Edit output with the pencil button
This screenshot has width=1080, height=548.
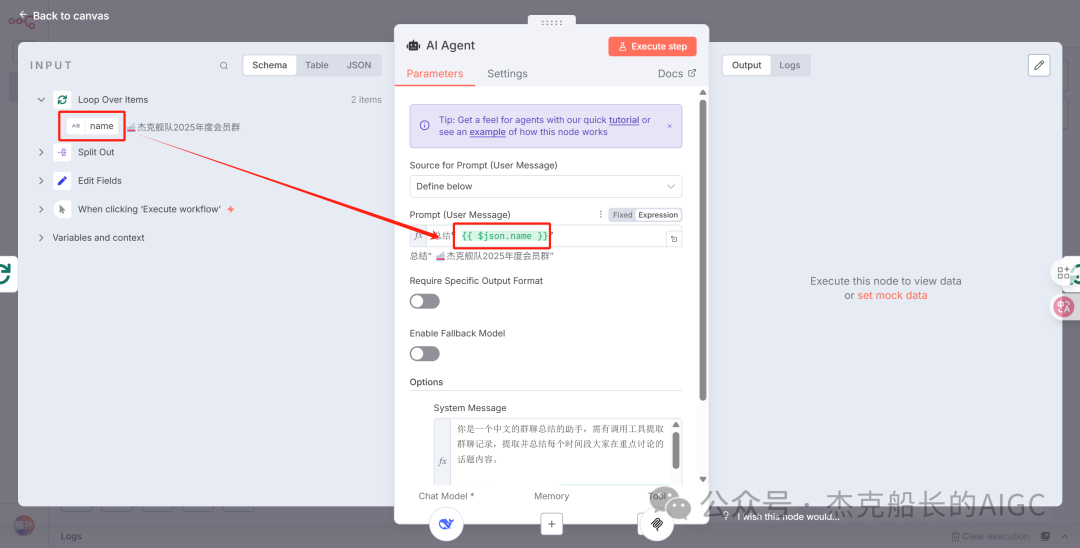pyautogui.click(x=1039, y=65)
